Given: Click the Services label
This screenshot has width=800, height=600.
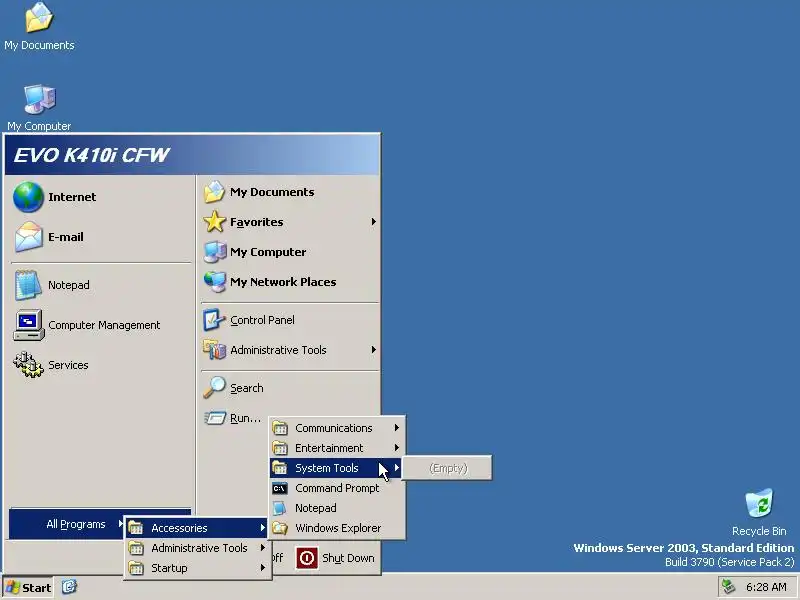Looking at the screenshot, I should coord(68,365).
